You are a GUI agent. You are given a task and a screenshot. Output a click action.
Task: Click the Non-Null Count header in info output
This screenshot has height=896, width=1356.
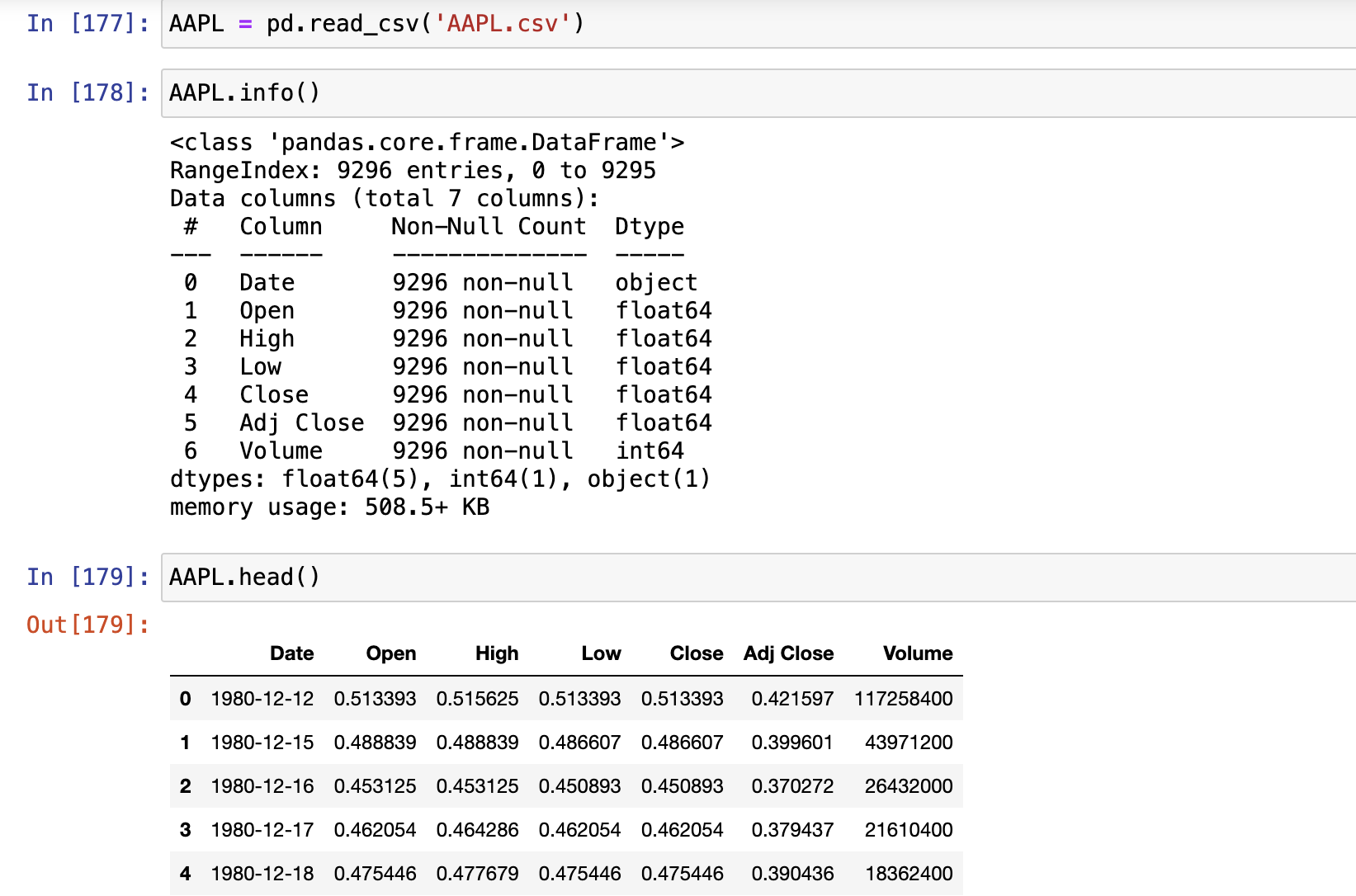[489, 227]
